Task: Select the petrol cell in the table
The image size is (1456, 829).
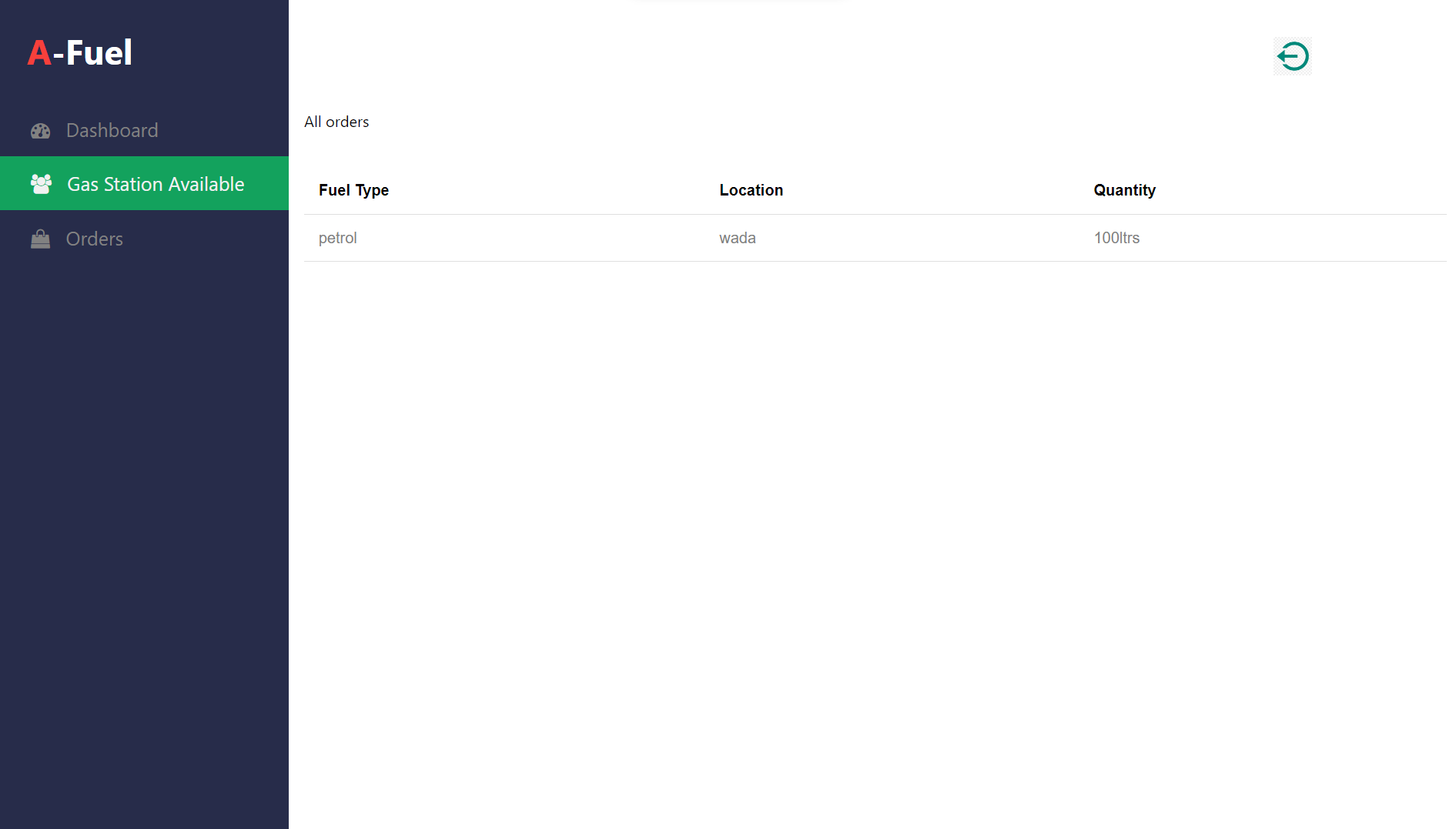Action: (x=337, y=238)
